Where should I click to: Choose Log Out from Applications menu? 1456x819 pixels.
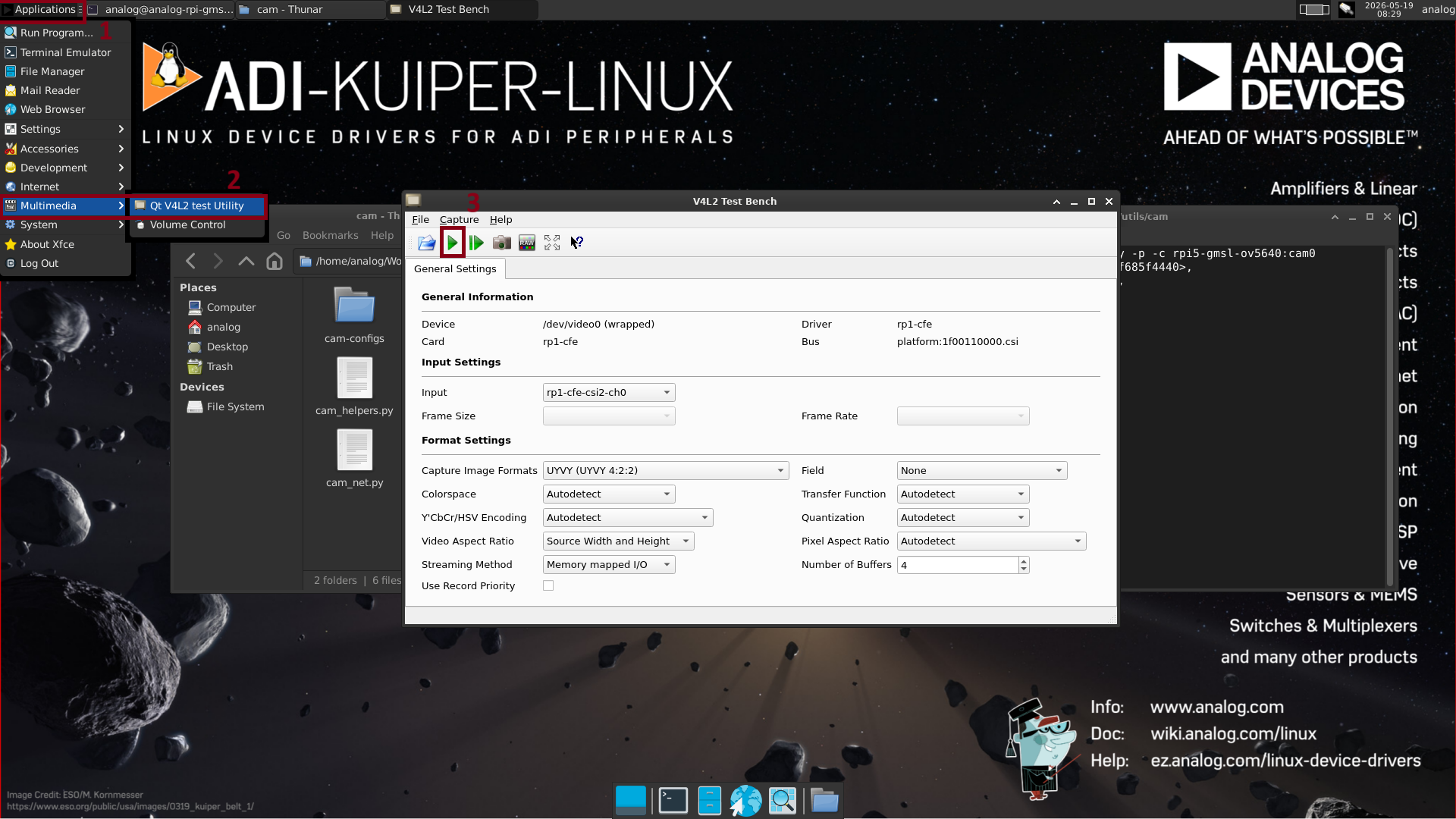tap(65, 263)
